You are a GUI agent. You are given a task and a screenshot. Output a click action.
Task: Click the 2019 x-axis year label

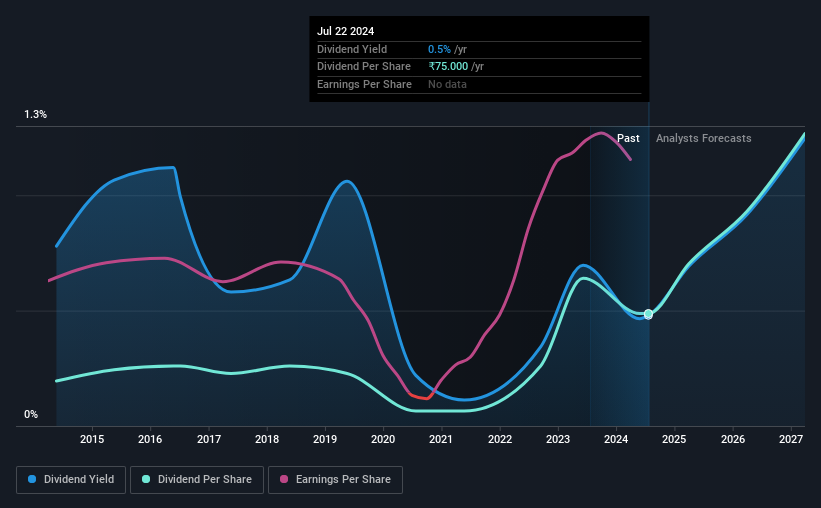[325, 439]
